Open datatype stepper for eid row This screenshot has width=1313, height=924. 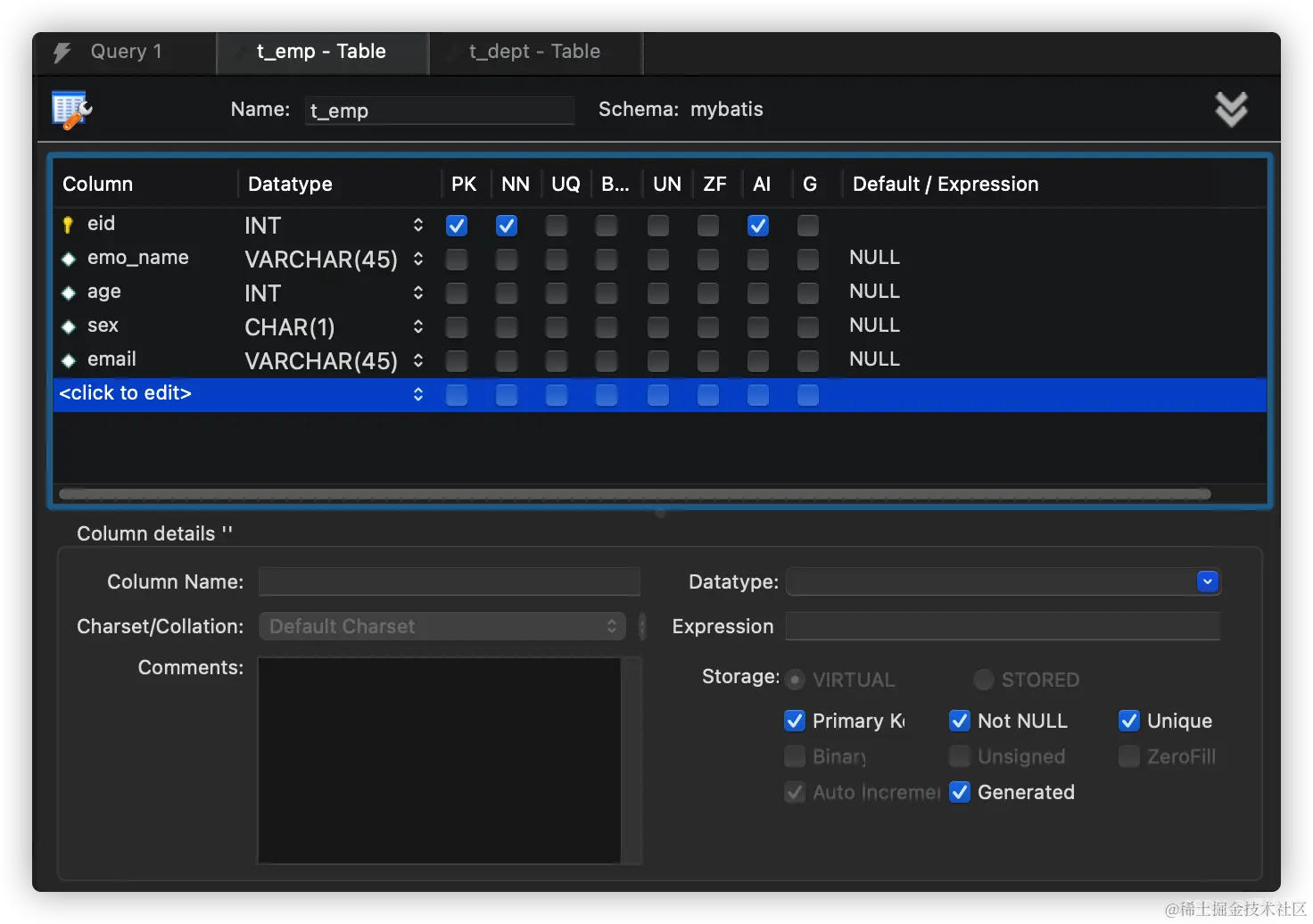418,226
